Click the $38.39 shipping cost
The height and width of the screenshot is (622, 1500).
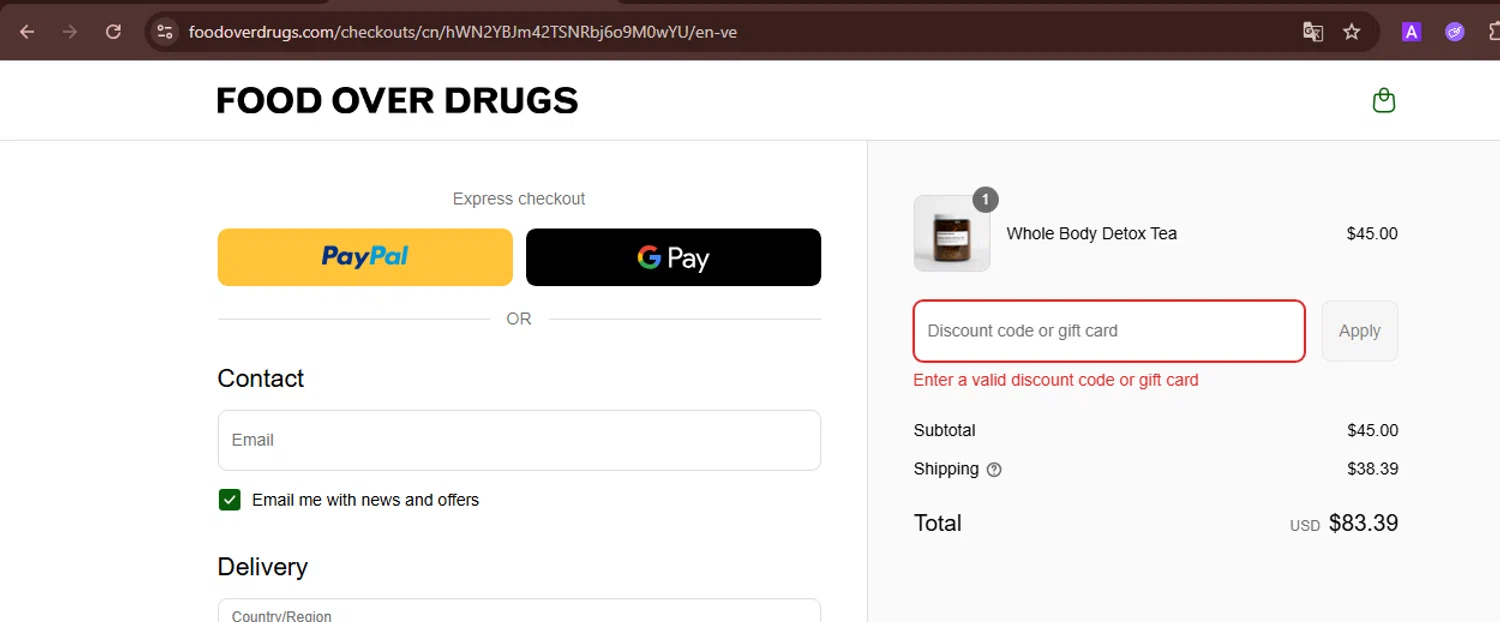[1372, 469]
